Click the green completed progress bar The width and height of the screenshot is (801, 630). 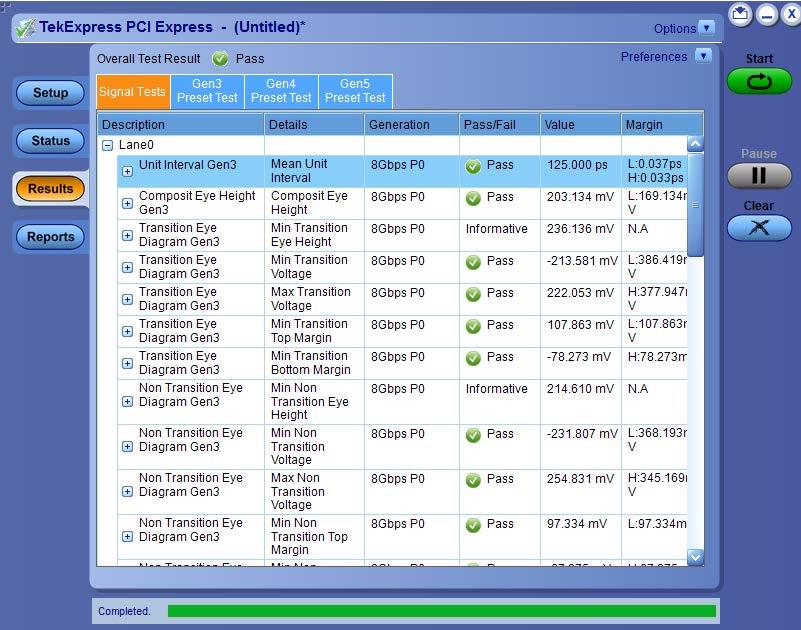(x=441, y=611)
